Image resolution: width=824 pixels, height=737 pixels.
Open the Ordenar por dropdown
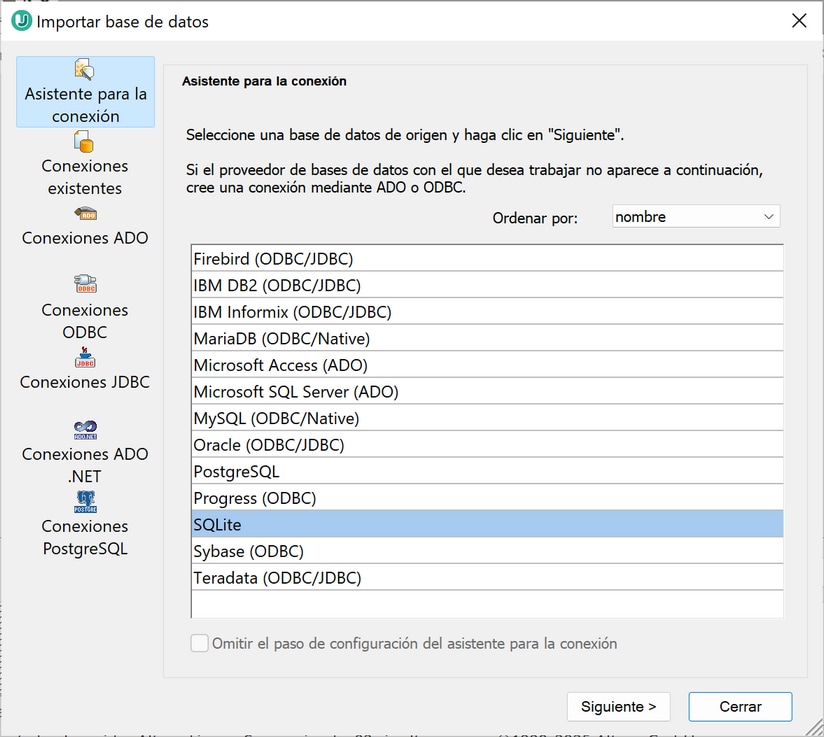click(x=696, y=217)
